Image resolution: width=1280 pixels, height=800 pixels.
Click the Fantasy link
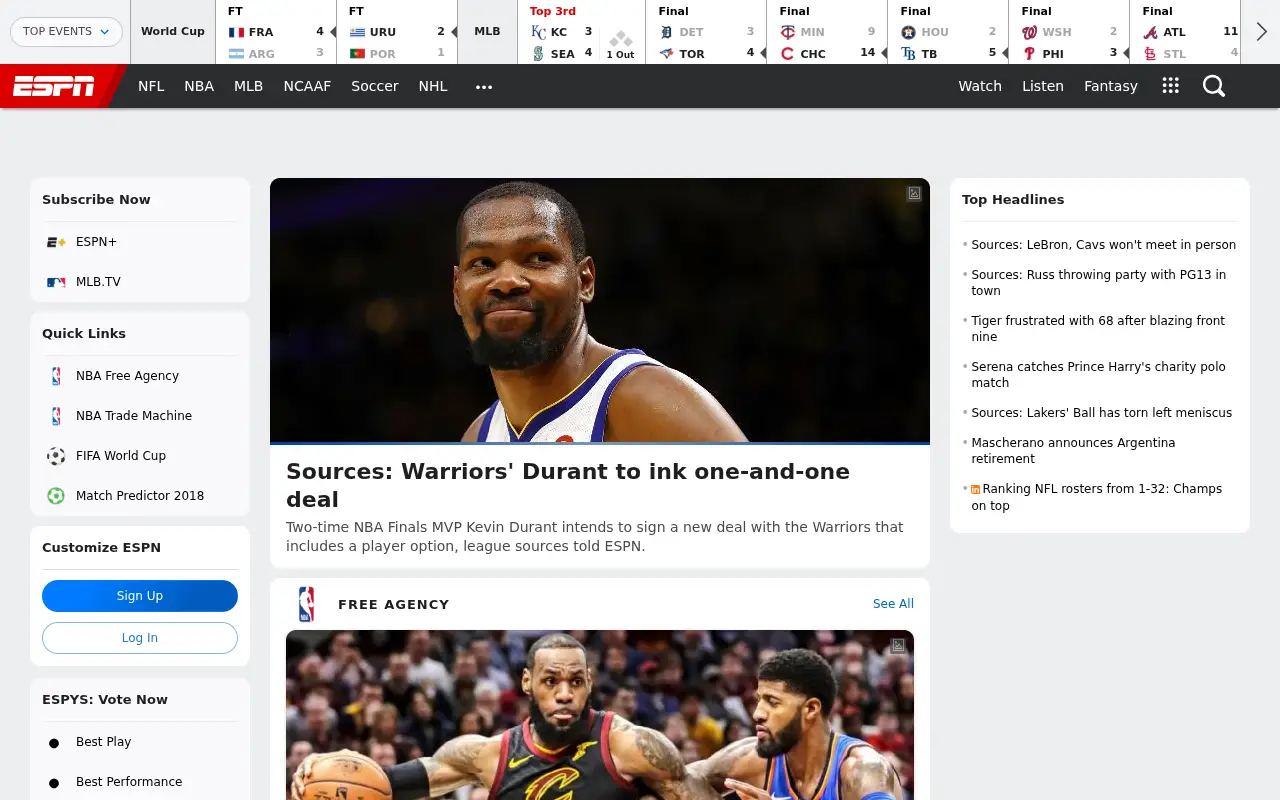pos(1111,86)
